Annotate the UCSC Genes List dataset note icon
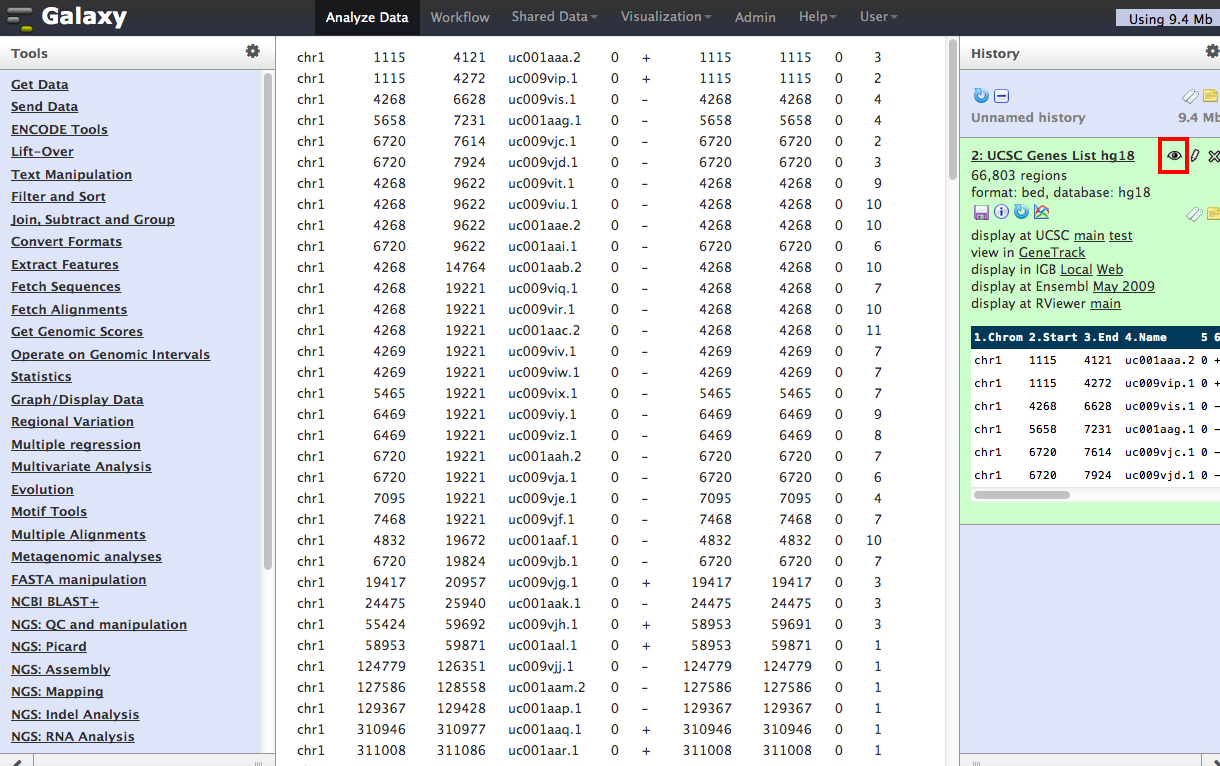Screen dimensions: 1220x766 pos(1212,213)
